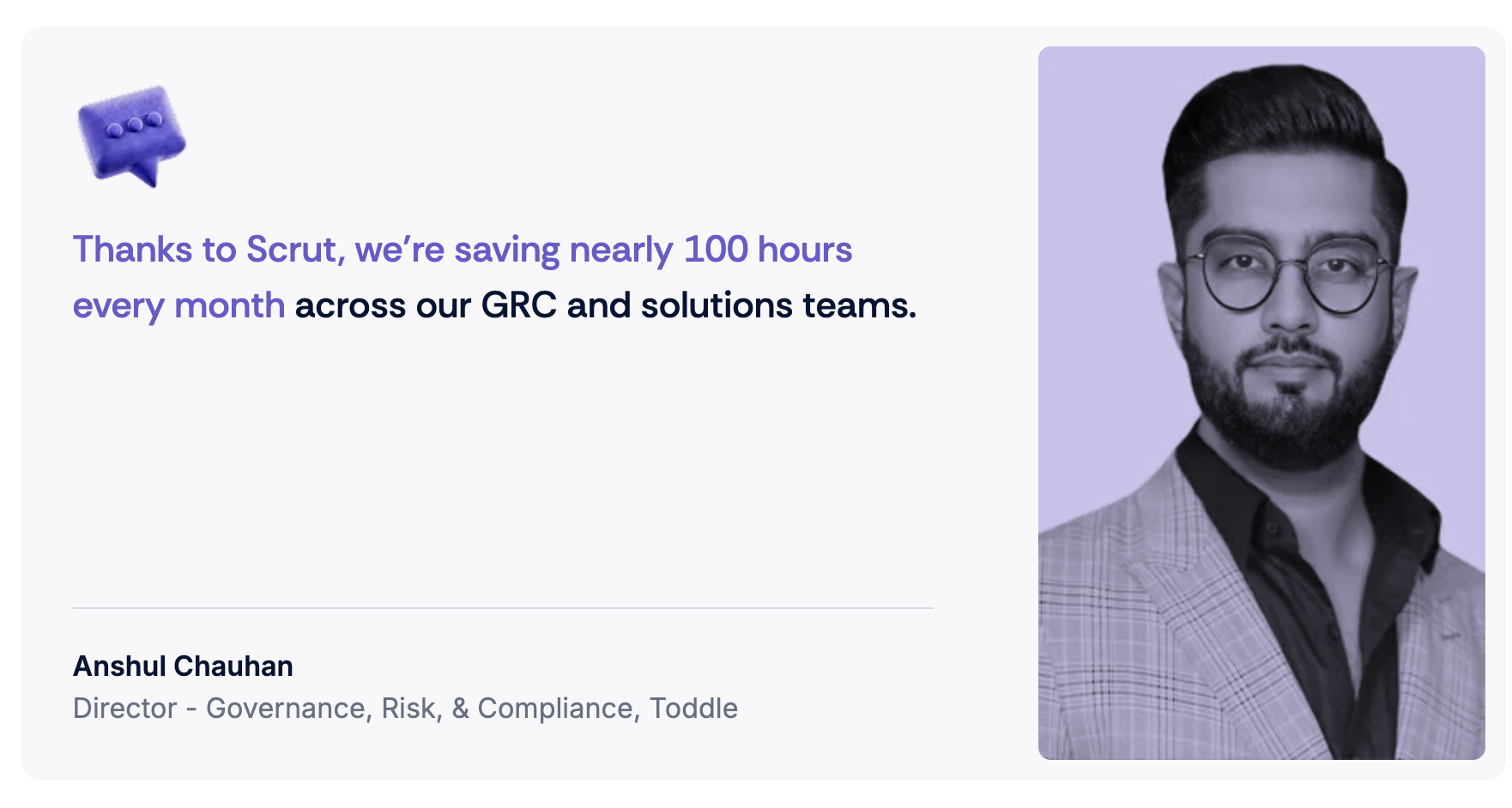Click "100 hours" in the purple quote text
This screenshot has width=1512, height=808.
[x=767, y=250]
